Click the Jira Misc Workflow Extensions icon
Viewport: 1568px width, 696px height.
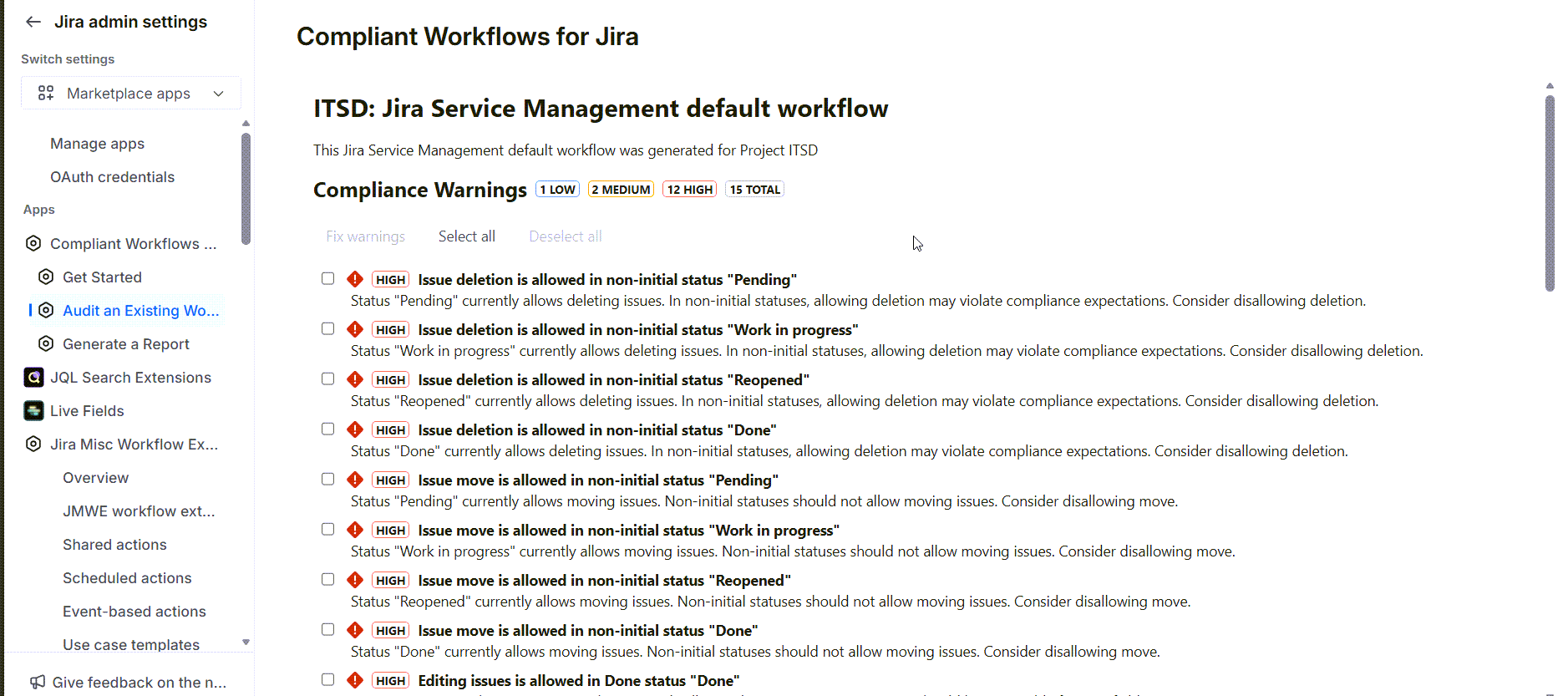point(33,444)
